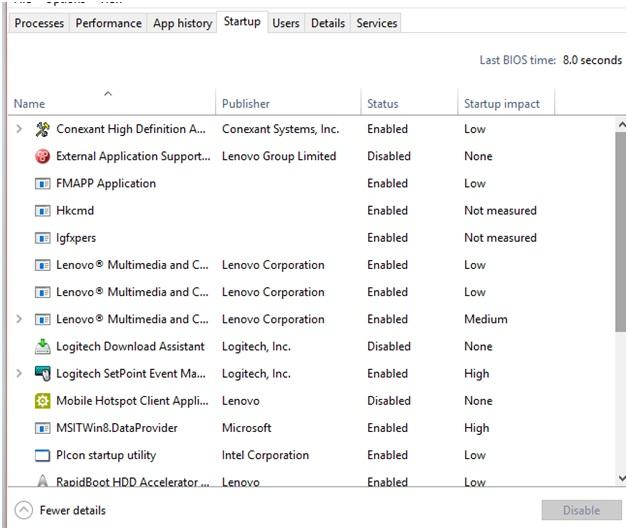This screenshot has height=530, width=628.
Task: Collapse view using Fewer details arrow
Action: point(24,510)
